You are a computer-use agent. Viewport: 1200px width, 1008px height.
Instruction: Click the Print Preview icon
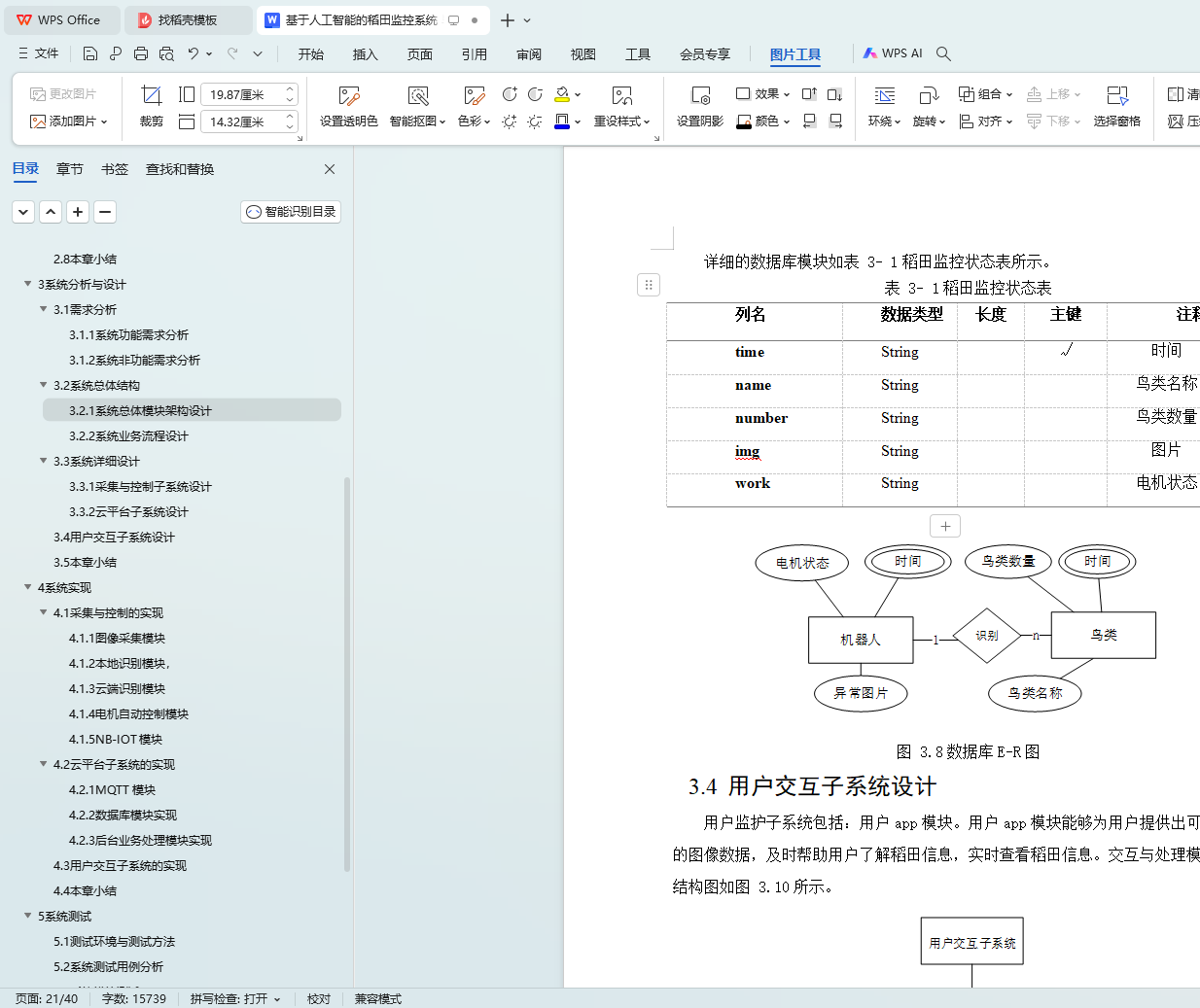(166, 53)
